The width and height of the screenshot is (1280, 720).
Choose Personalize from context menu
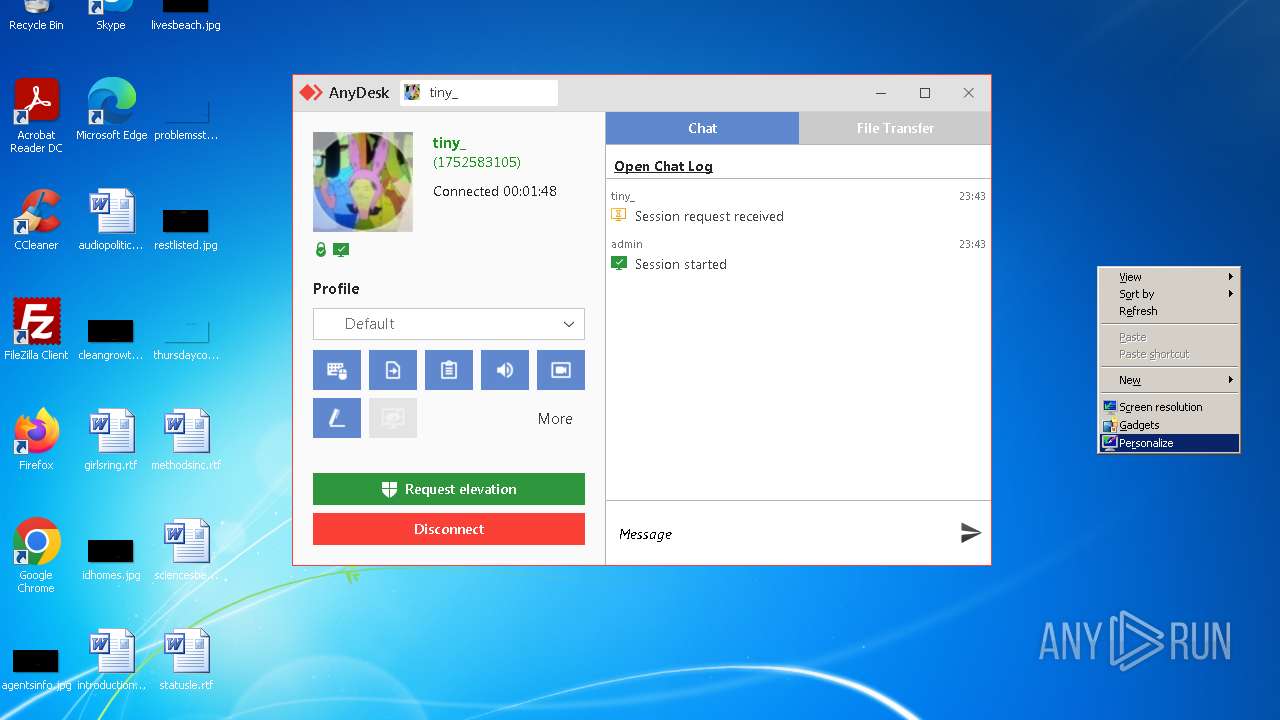(x=1169, y=443)
